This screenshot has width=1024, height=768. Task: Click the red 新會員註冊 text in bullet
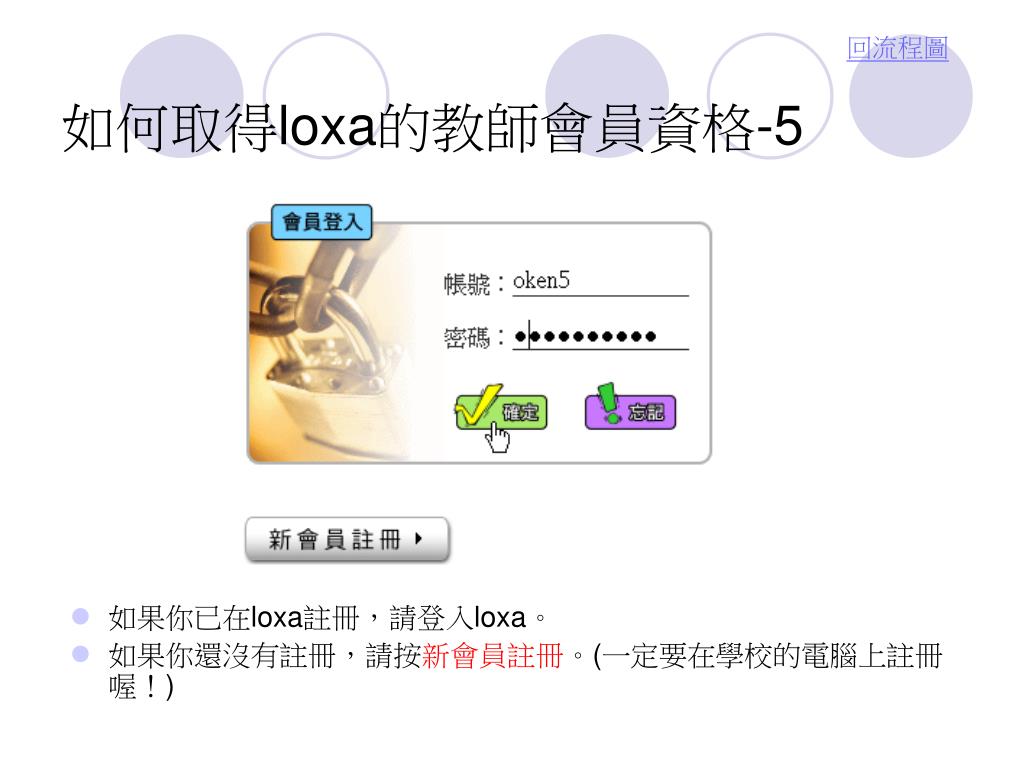coord(492,656)
